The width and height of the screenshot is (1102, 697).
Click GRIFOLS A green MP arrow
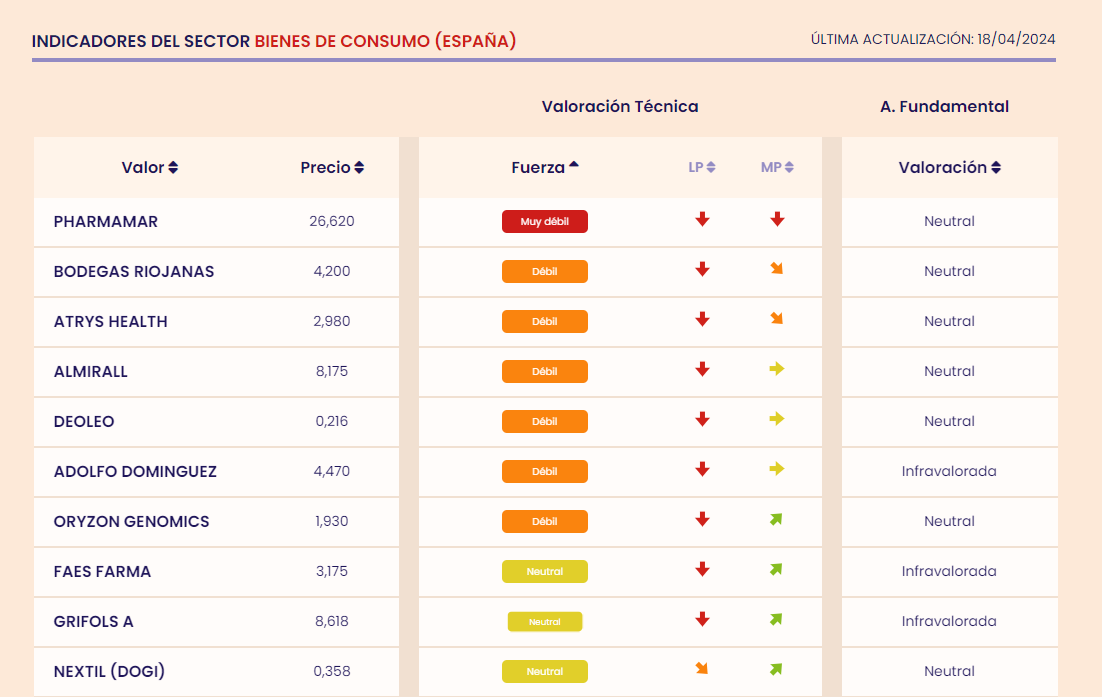(x=776, y=619)
